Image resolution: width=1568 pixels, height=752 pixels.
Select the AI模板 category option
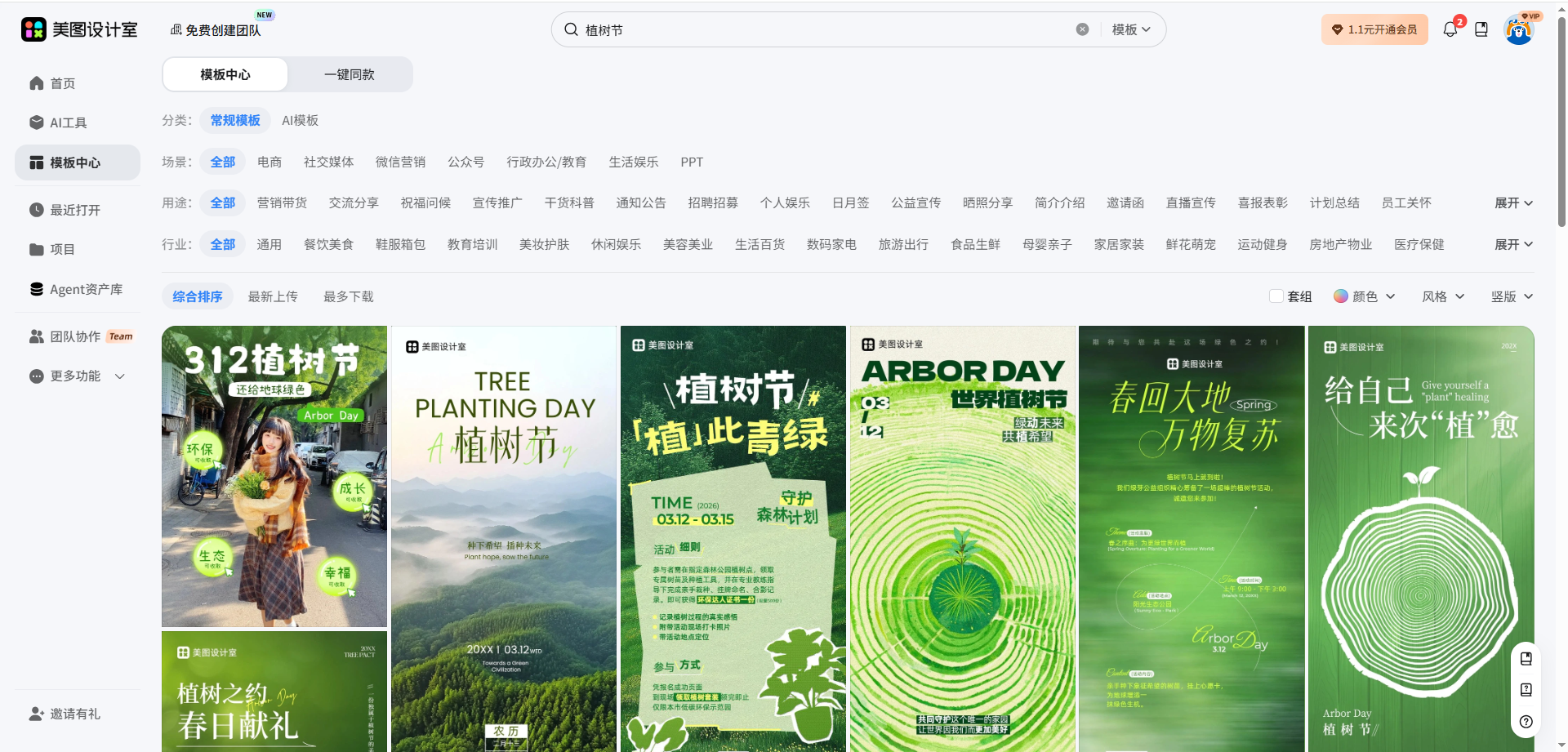[300, 120]
